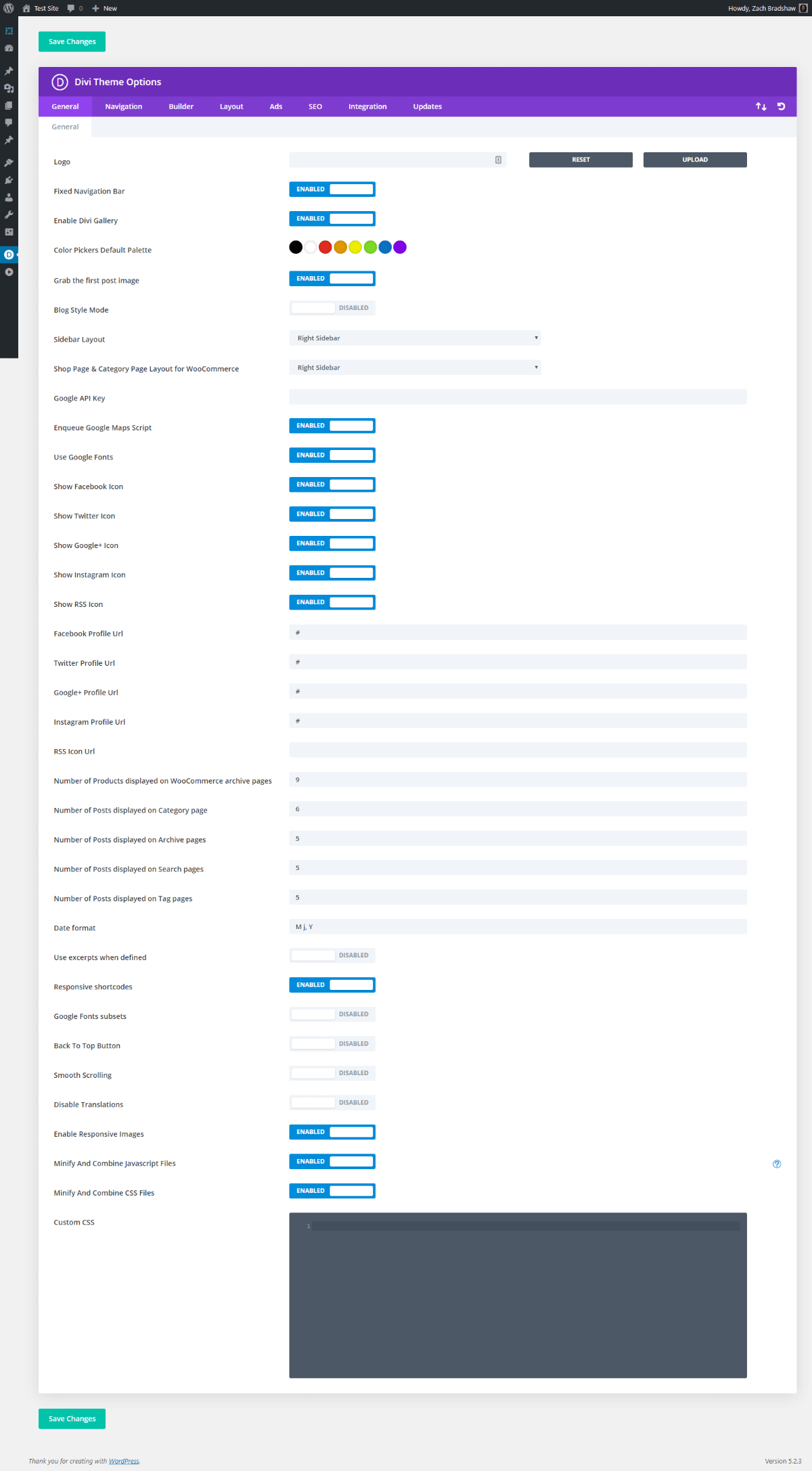Enable Smooth Scrolling switch

pyautogui.click(x=332, y=1073)
